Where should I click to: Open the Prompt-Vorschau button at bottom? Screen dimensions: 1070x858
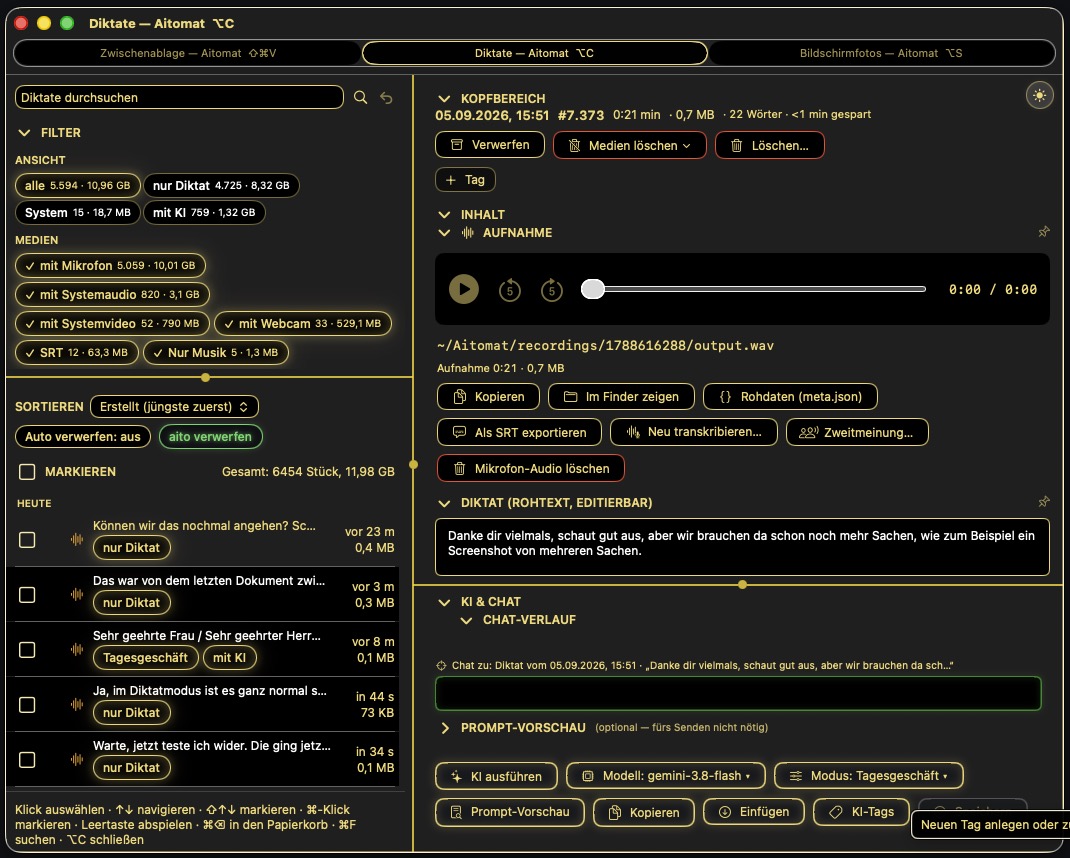[x=510, y=812]
